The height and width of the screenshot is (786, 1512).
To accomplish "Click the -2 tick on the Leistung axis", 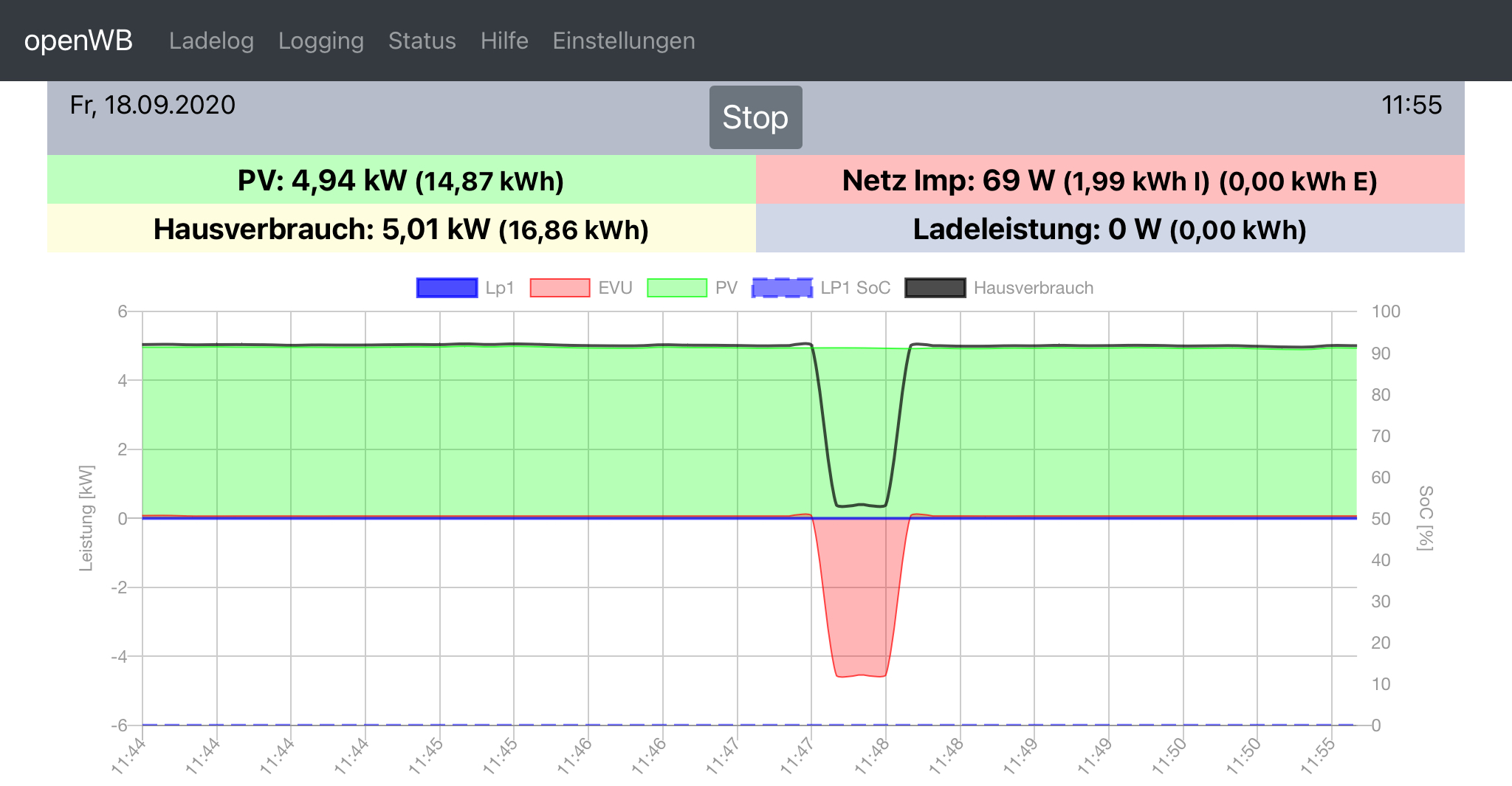I will coord(119,587).
